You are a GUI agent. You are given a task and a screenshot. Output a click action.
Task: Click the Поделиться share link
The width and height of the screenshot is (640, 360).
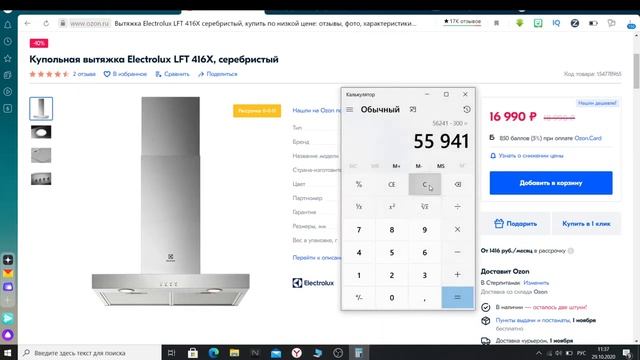coord(218,74)
